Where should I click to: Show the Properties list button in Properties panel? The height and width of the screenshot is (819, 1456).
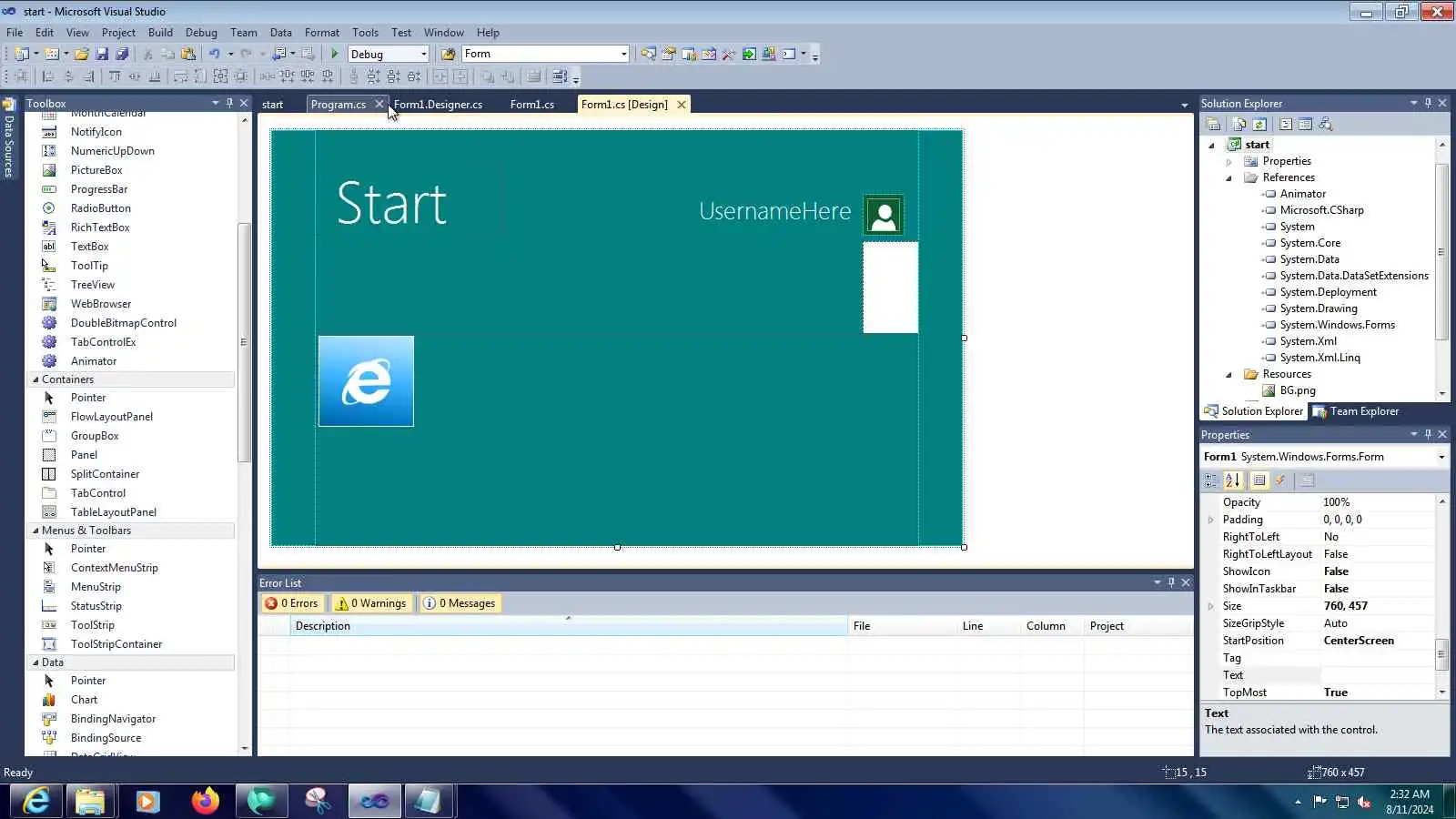click(1259, 480)
